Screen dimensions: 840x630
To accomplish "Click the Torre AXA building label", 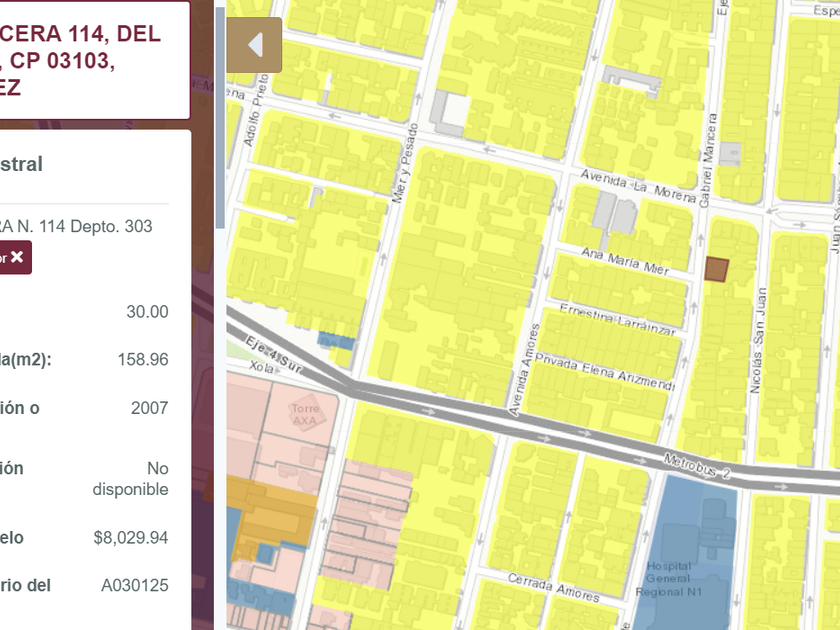I will (305, 415).
